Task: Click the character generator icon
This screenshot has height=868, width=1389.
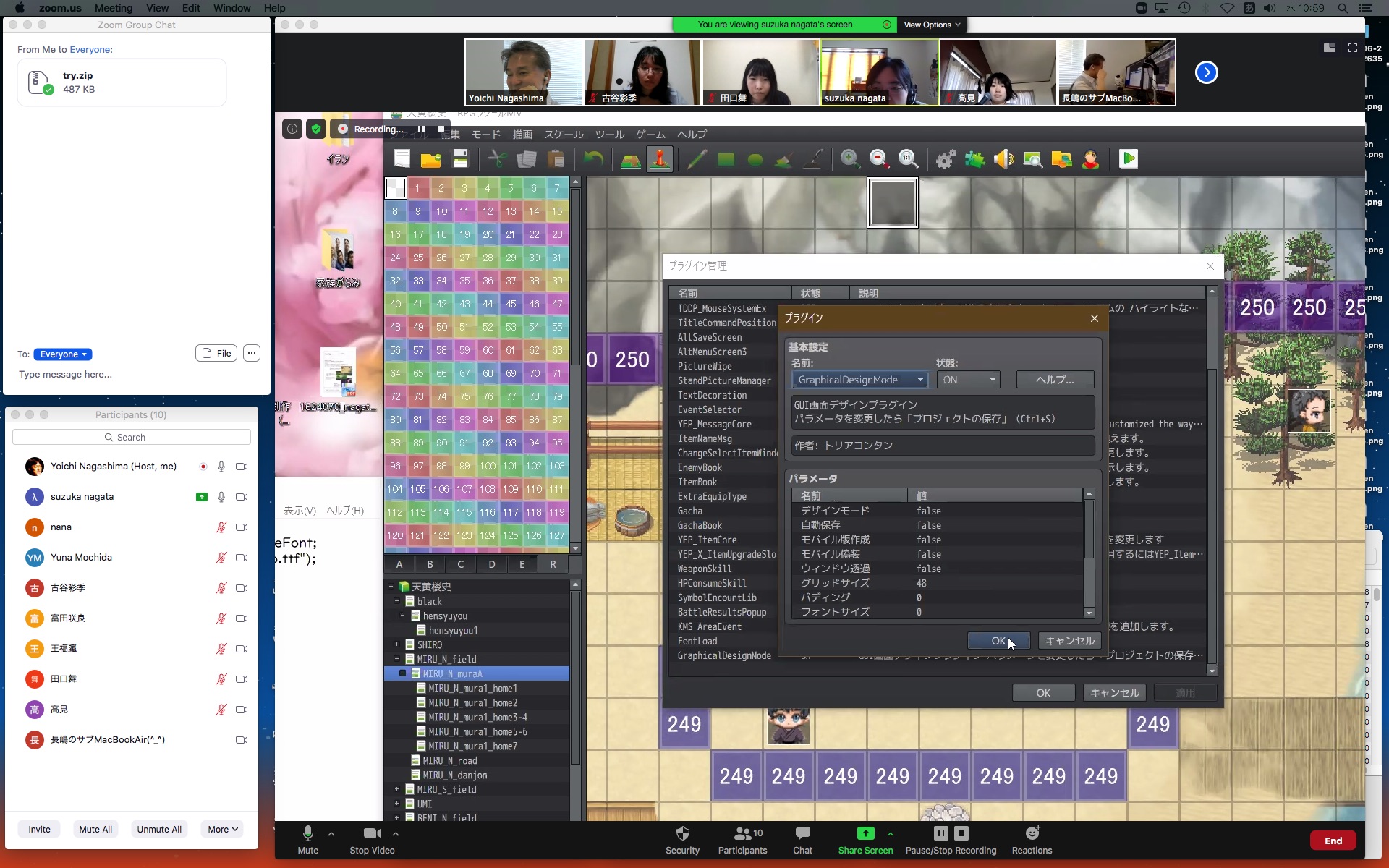Action: click(x=1090, y=159)
